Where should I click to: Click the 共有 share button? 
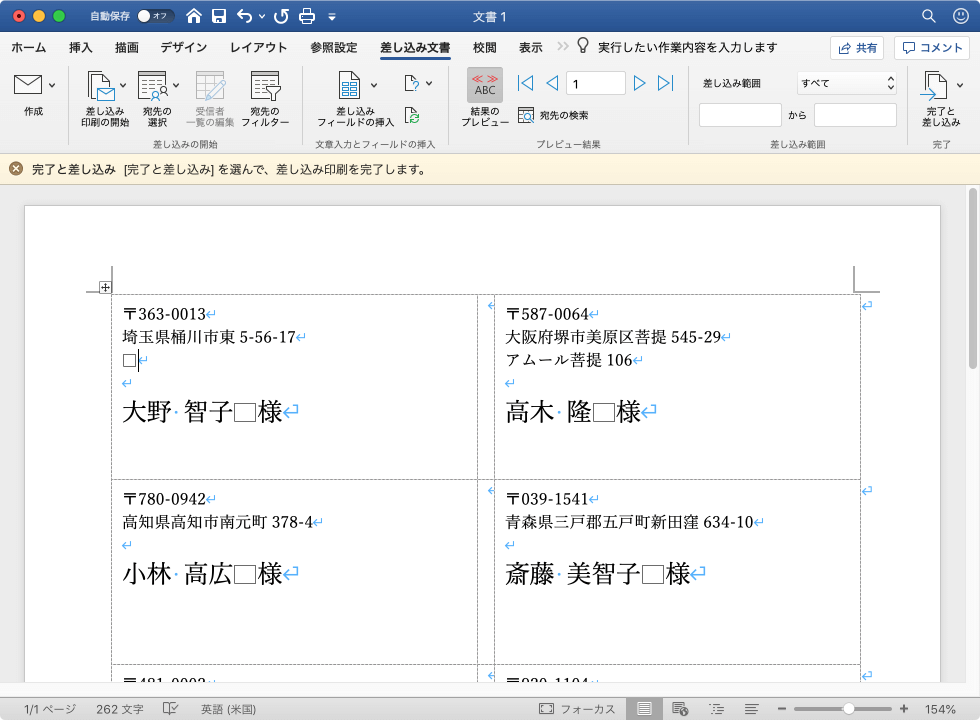(857, 48)
